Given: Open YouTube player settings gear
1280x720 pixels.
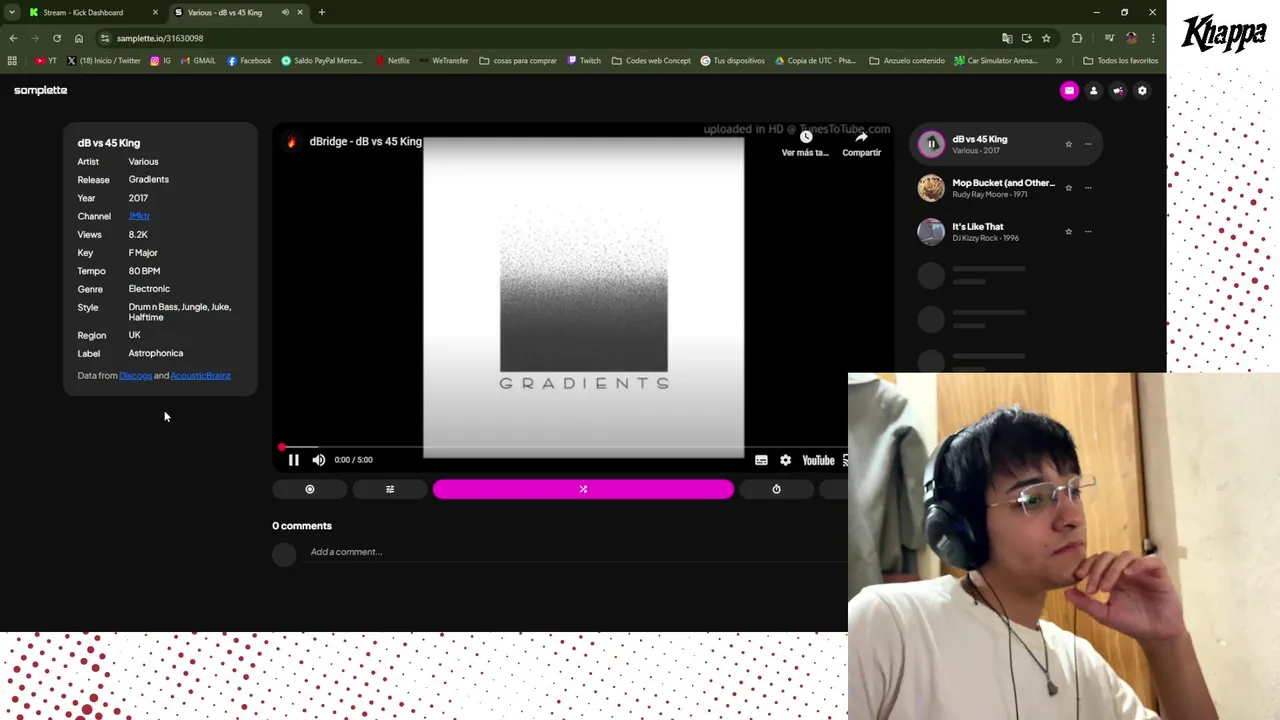Looking at the screenshot, I should coord(786,460).
